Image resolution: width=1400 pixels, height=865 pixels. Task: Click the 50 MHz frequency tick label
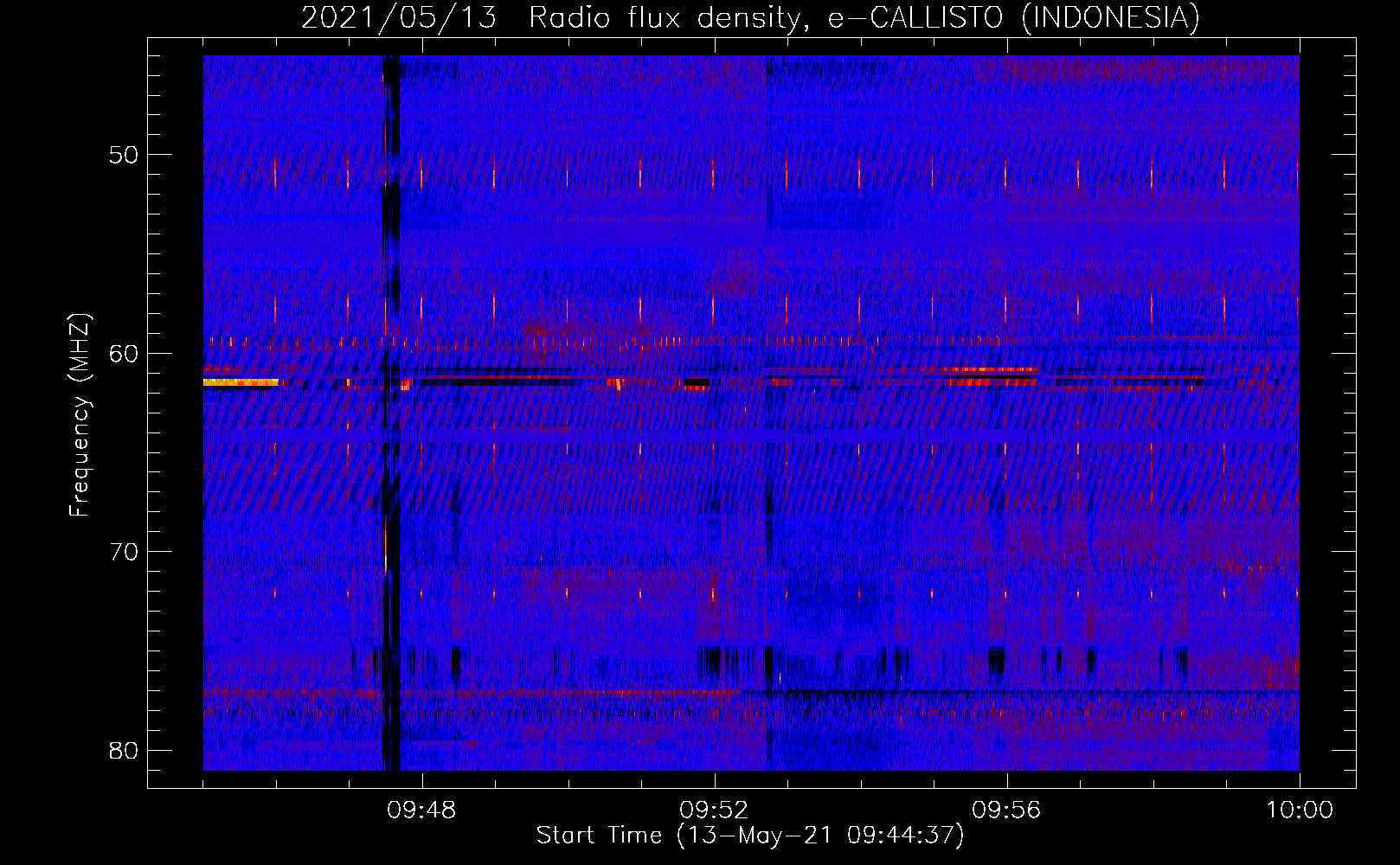(x=124, y=155)
